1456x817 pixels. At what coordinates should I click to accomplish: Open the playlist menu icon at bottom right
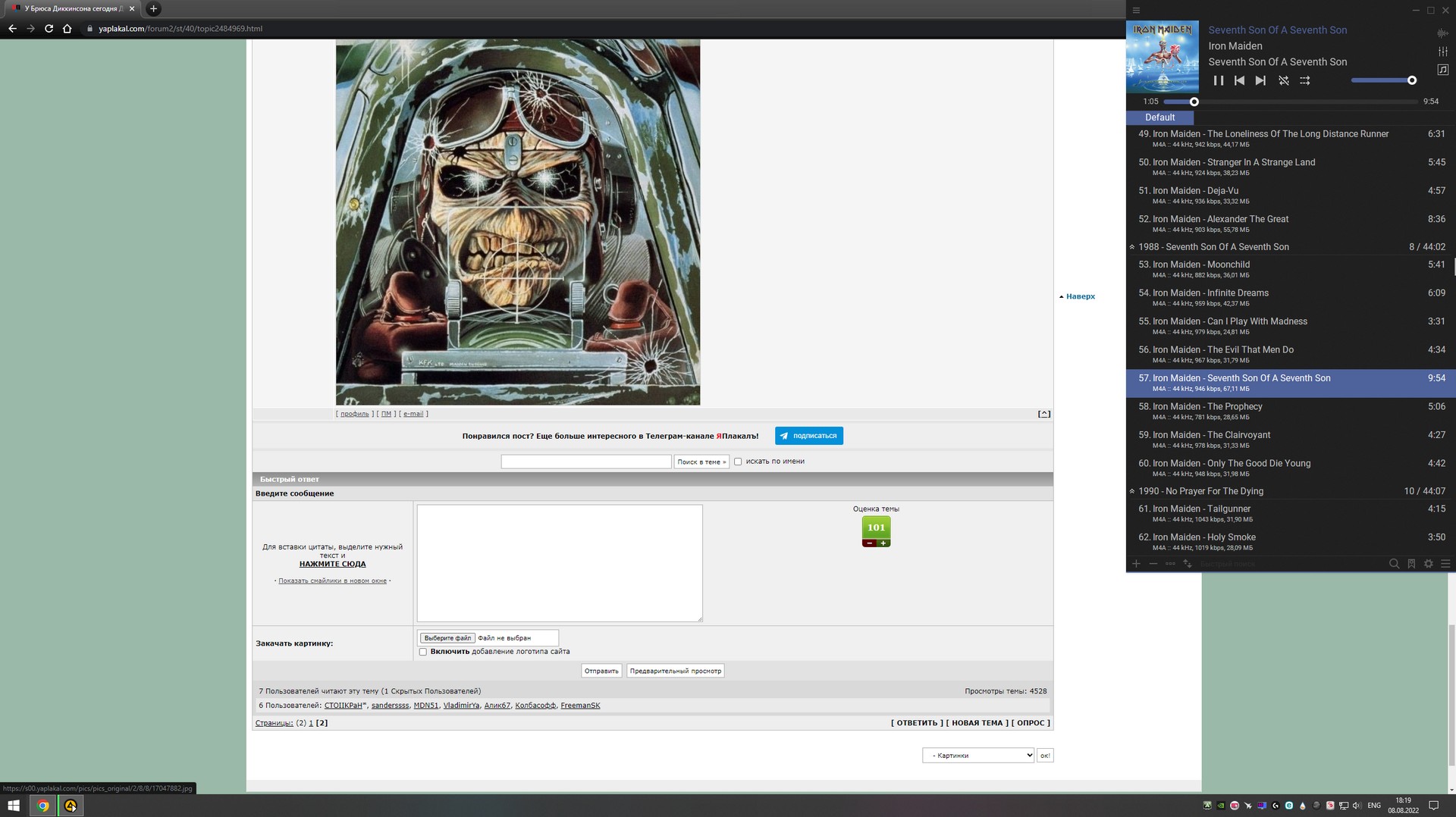point(1445,564)
